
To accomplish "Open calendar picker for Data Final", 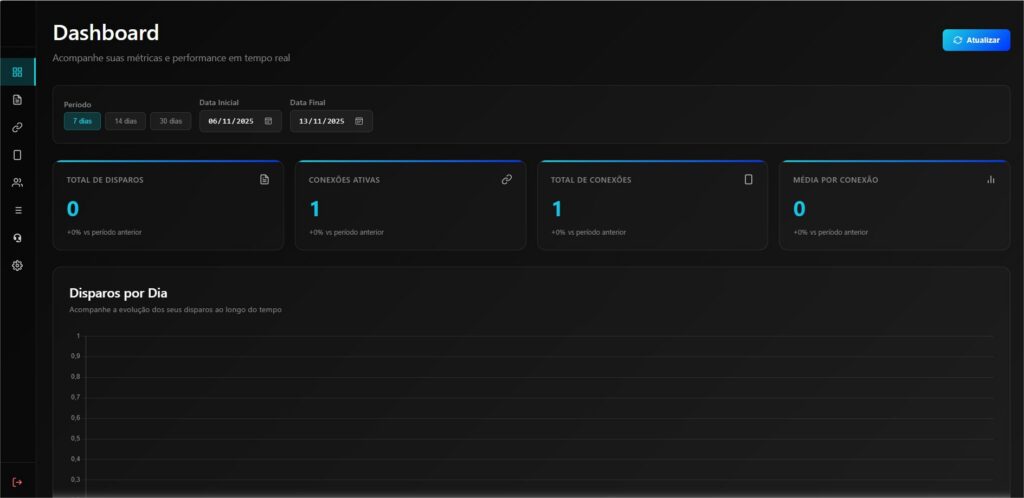I will pyautogui.click(x=359, y=121).
